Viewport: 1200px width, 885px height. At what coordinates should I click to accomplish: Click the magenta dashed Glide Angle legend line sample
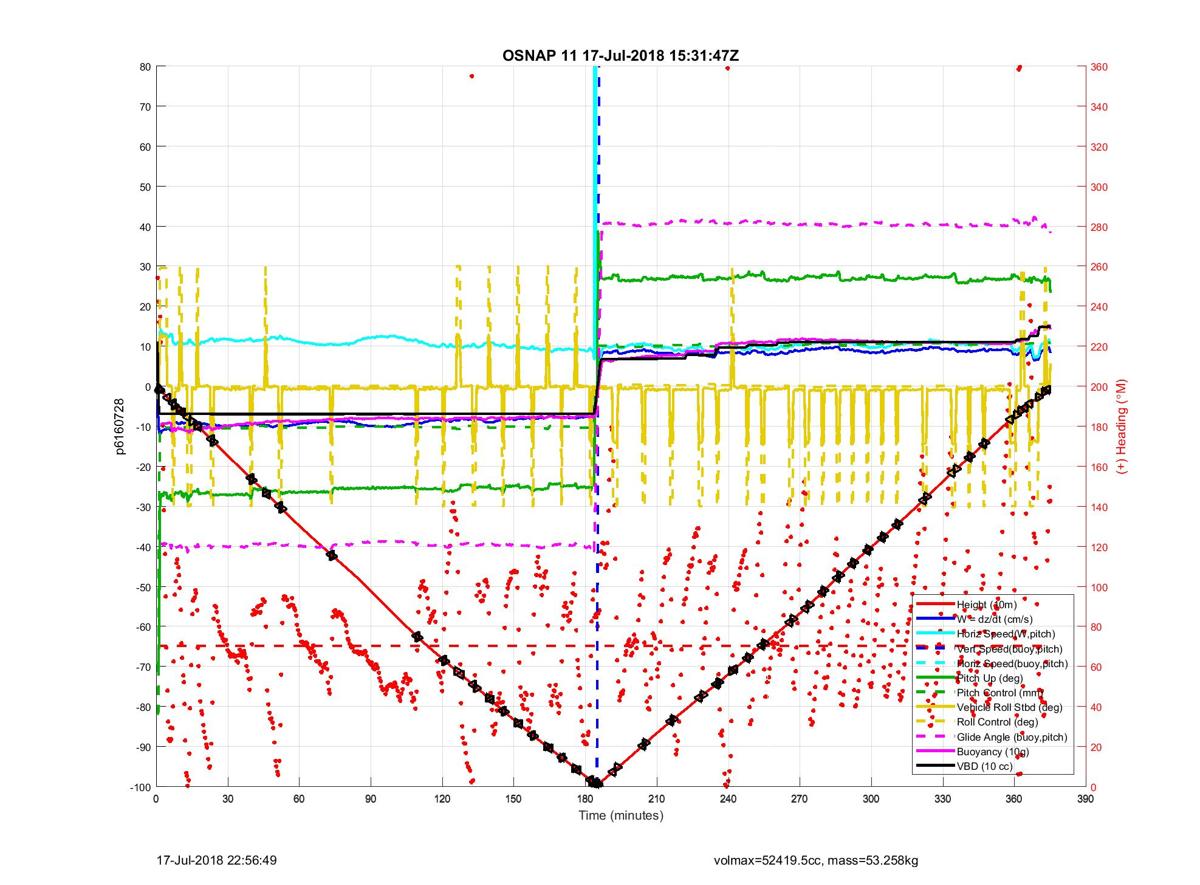coord(936,736)
